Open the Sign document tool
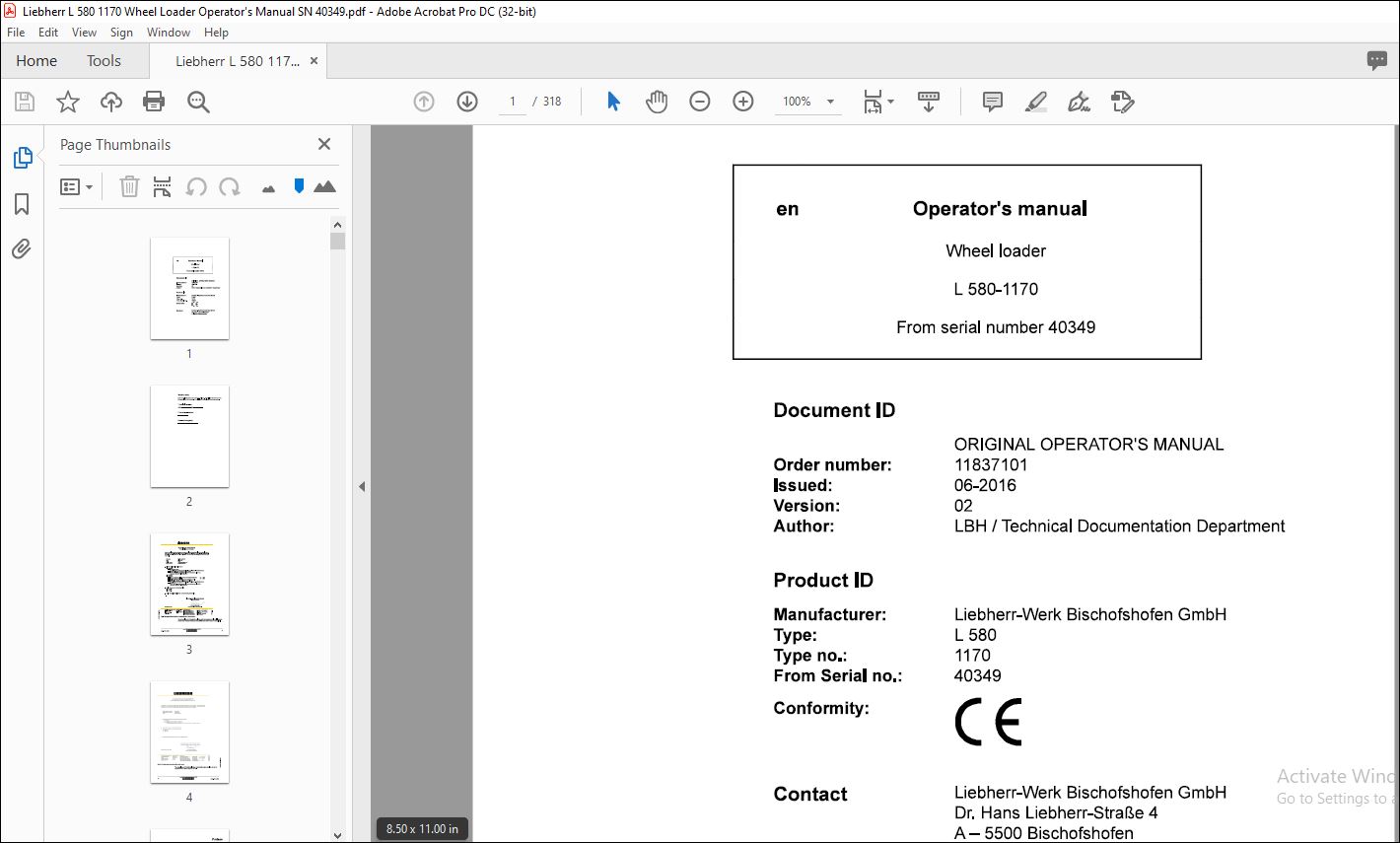 (x=1080, y=102)
